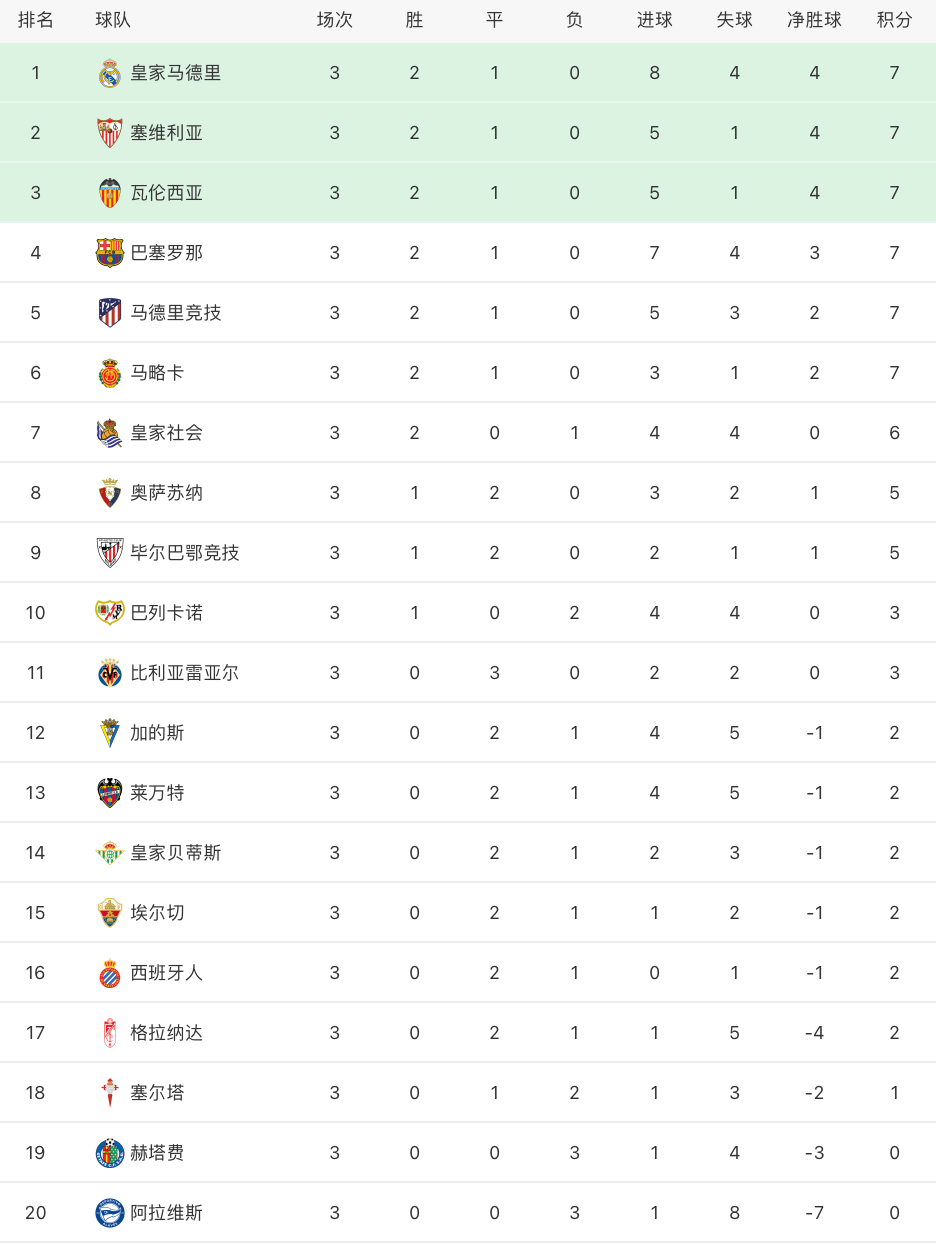
Task: Select the Villarreal yellow badge
Action: click(110, 673)
